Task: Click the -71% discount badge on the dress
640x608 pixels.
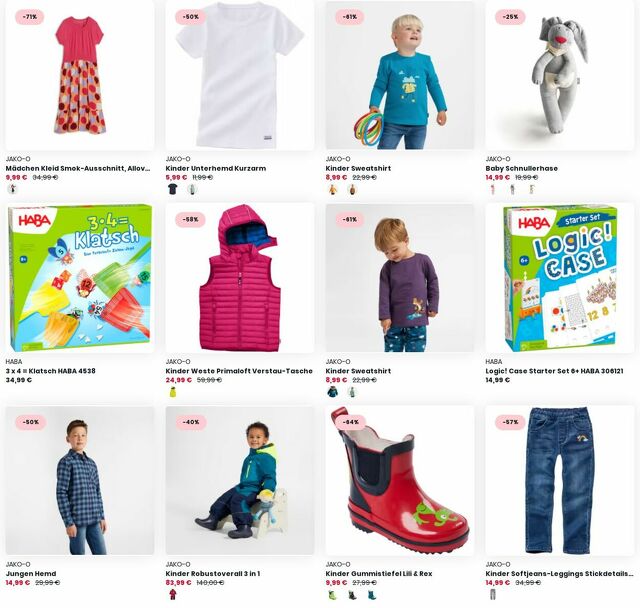Action: [x=30, y=17]
